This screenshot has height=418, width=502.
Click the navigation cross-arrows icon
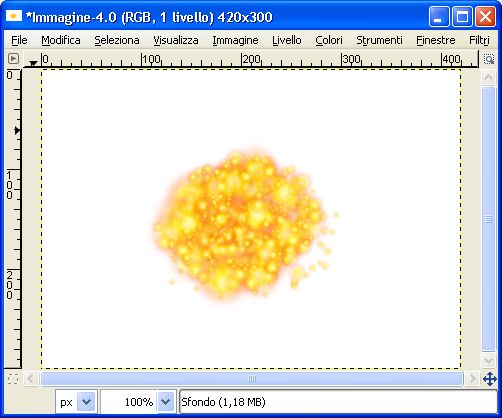click(x=490, y=379)
